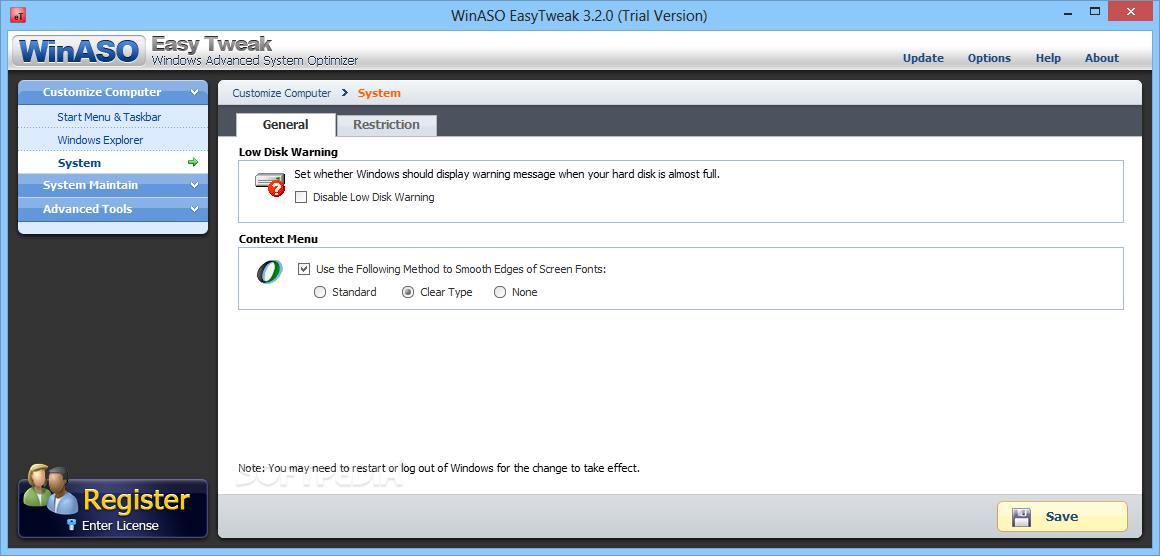
Task: Open the Update menu
Action: point(923,58)
